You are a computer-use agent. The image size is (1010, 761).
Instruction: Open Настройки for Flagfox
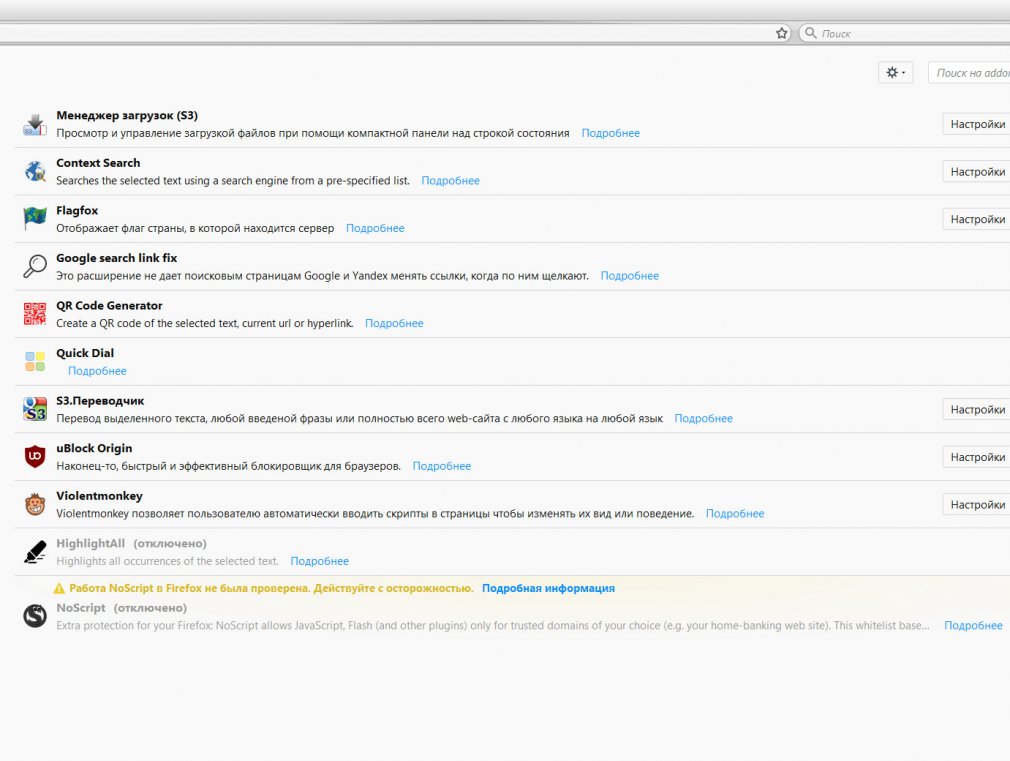pyautogui.click(x=977, y=220)
